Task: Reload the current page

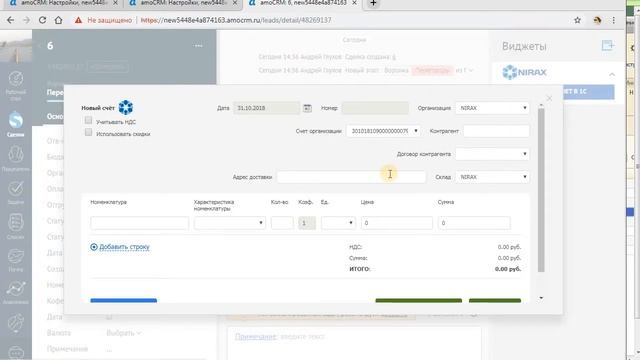Action: click(x=42, y=20)
